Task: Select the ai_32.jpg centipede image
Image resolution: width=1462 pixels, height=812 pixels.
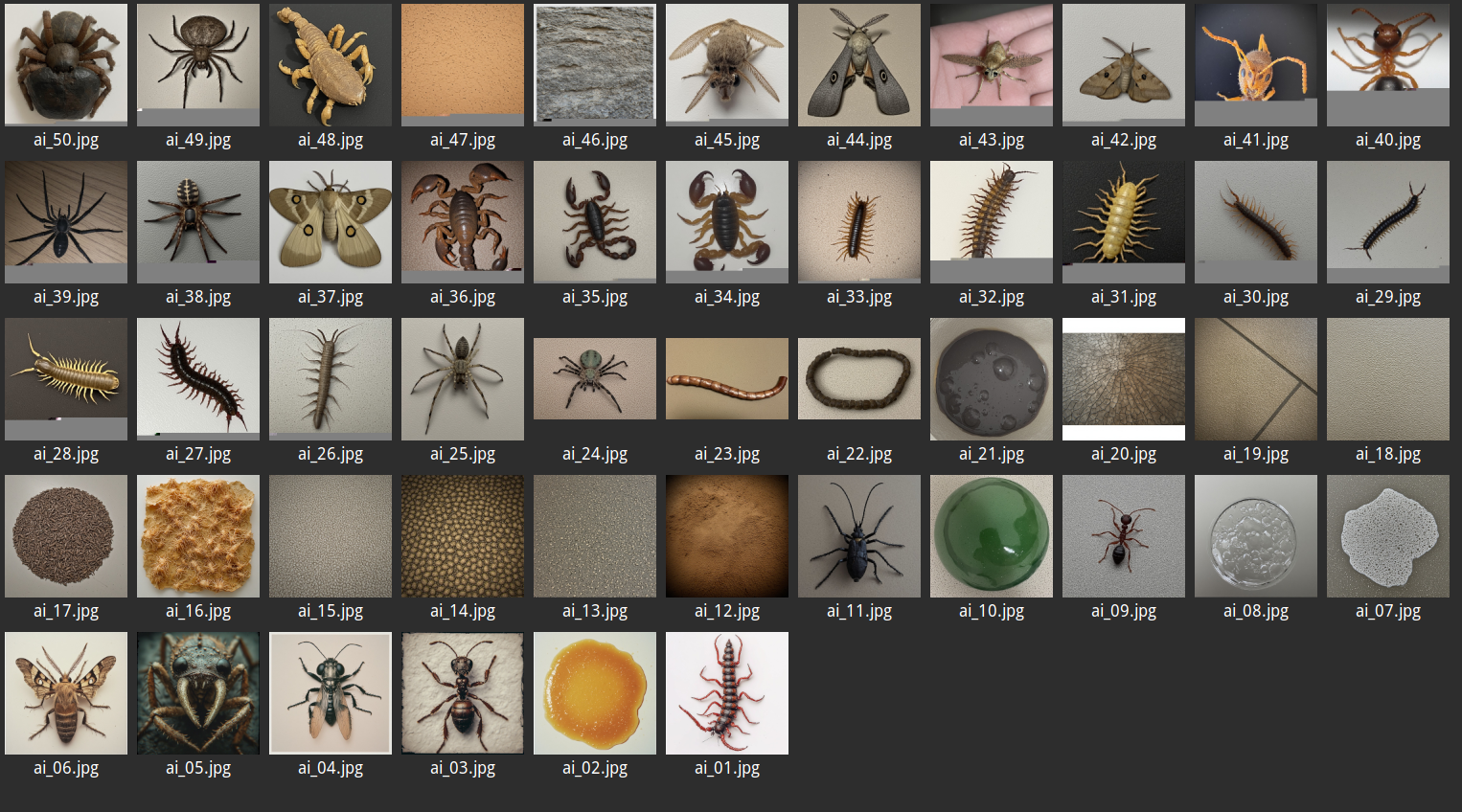Action: click(992, 222)
